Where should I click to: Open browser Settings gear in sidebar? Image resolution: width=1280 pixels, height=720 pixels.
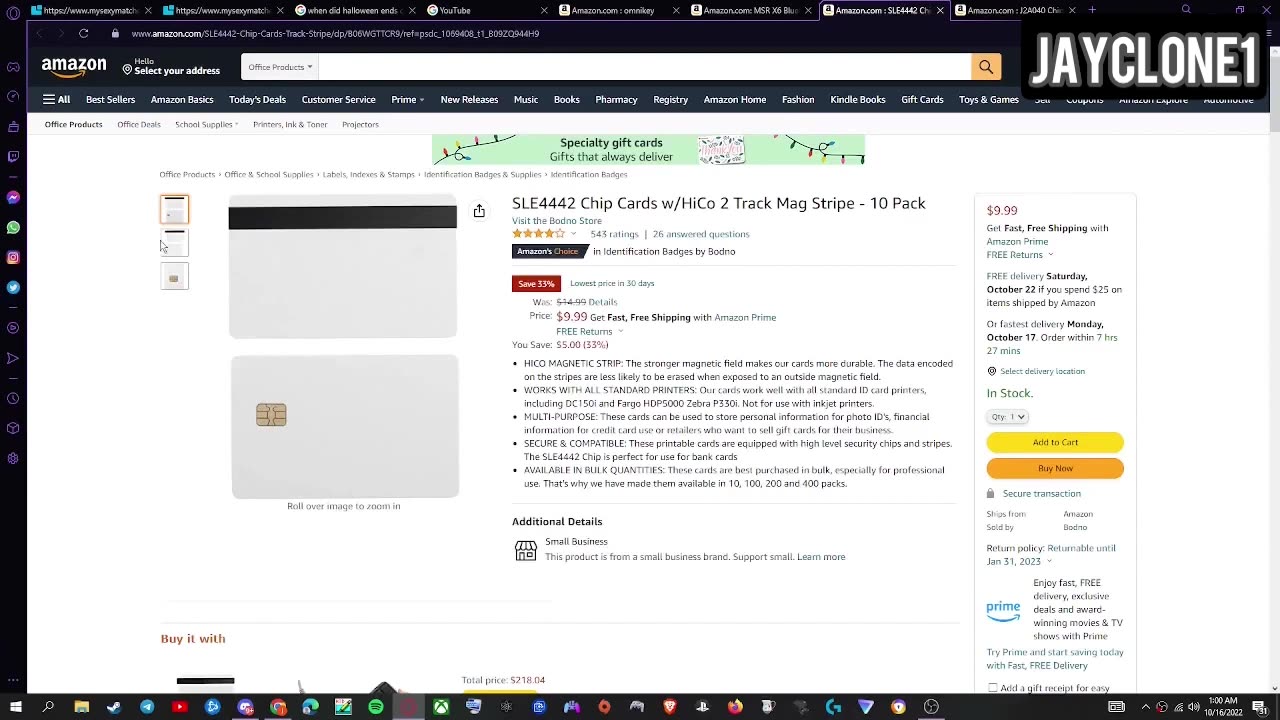click(13, 458)
